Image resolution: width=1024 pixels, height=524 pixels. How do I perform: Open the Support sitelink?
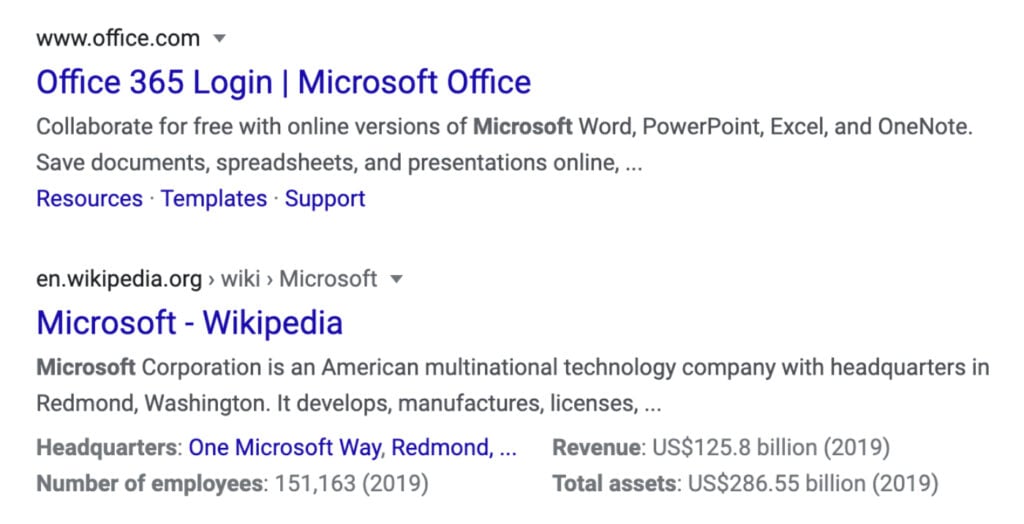click(325, 199)
